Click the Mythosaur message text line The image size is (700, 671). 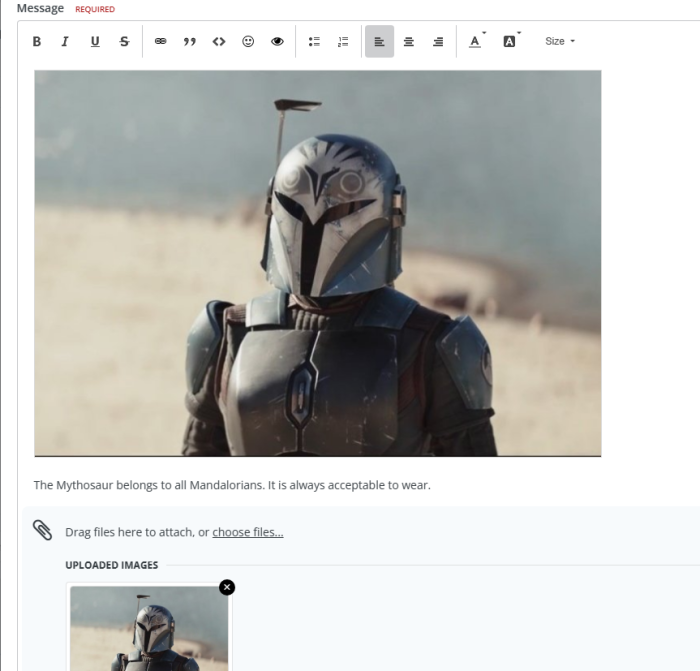tap(232, 485)
